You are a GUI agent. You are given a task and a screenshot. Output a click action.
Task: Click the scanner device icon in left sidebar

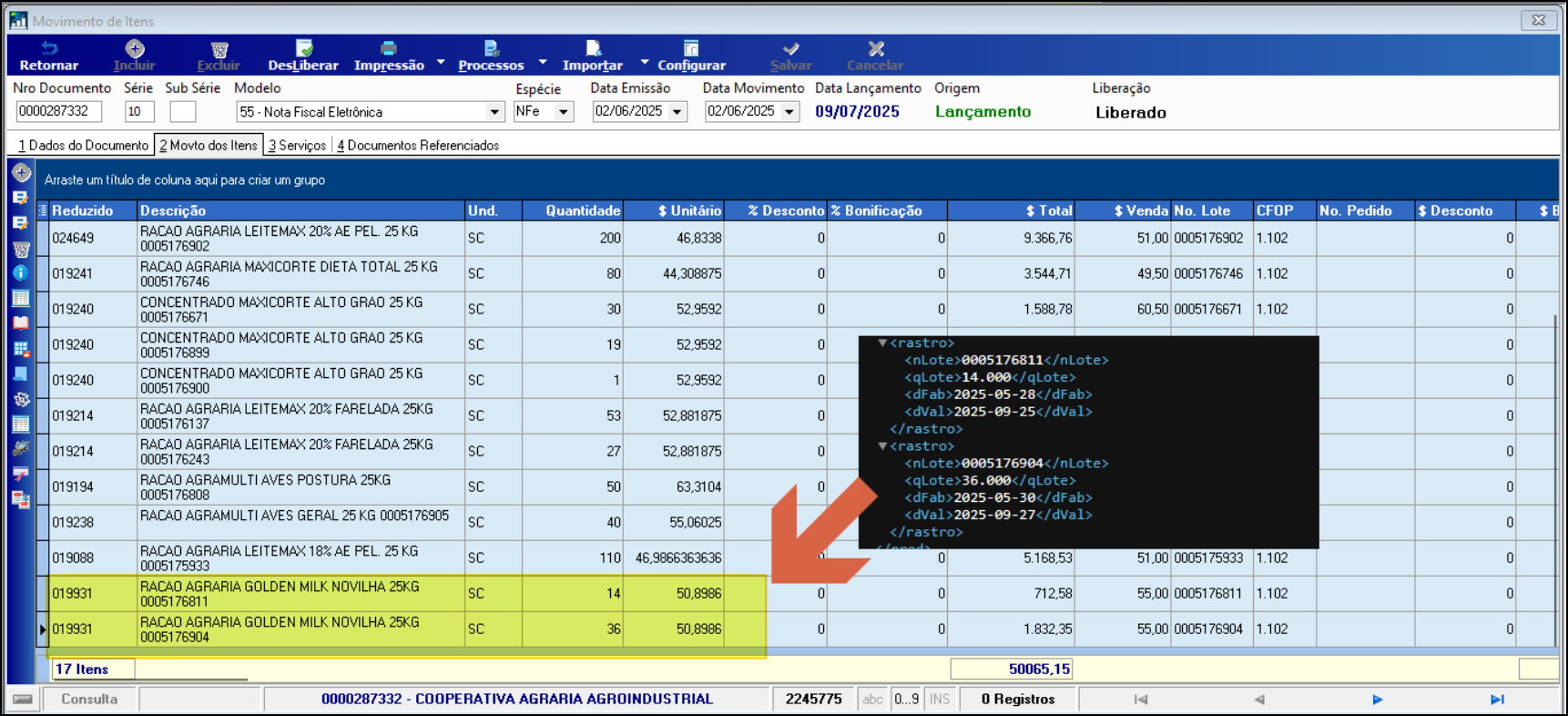pyautogui.click(x=22, y=448)
